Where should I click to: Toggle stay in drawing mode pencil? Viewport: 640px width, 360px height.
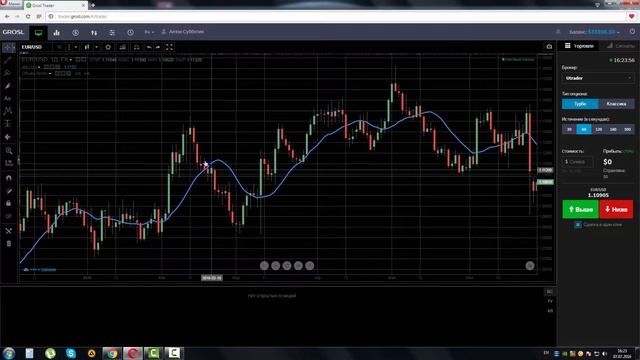[x=9, y=191]
